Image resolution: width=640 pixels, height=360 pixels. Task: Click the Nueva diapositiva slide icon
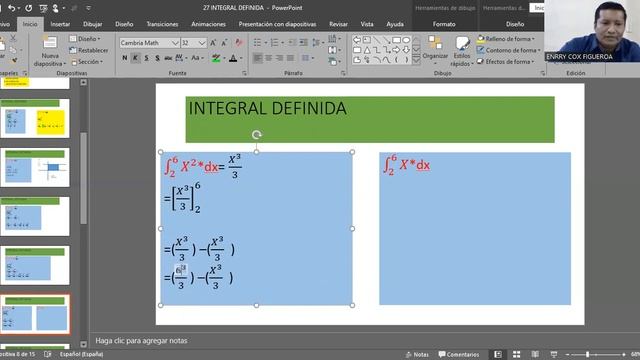[50, 43]
